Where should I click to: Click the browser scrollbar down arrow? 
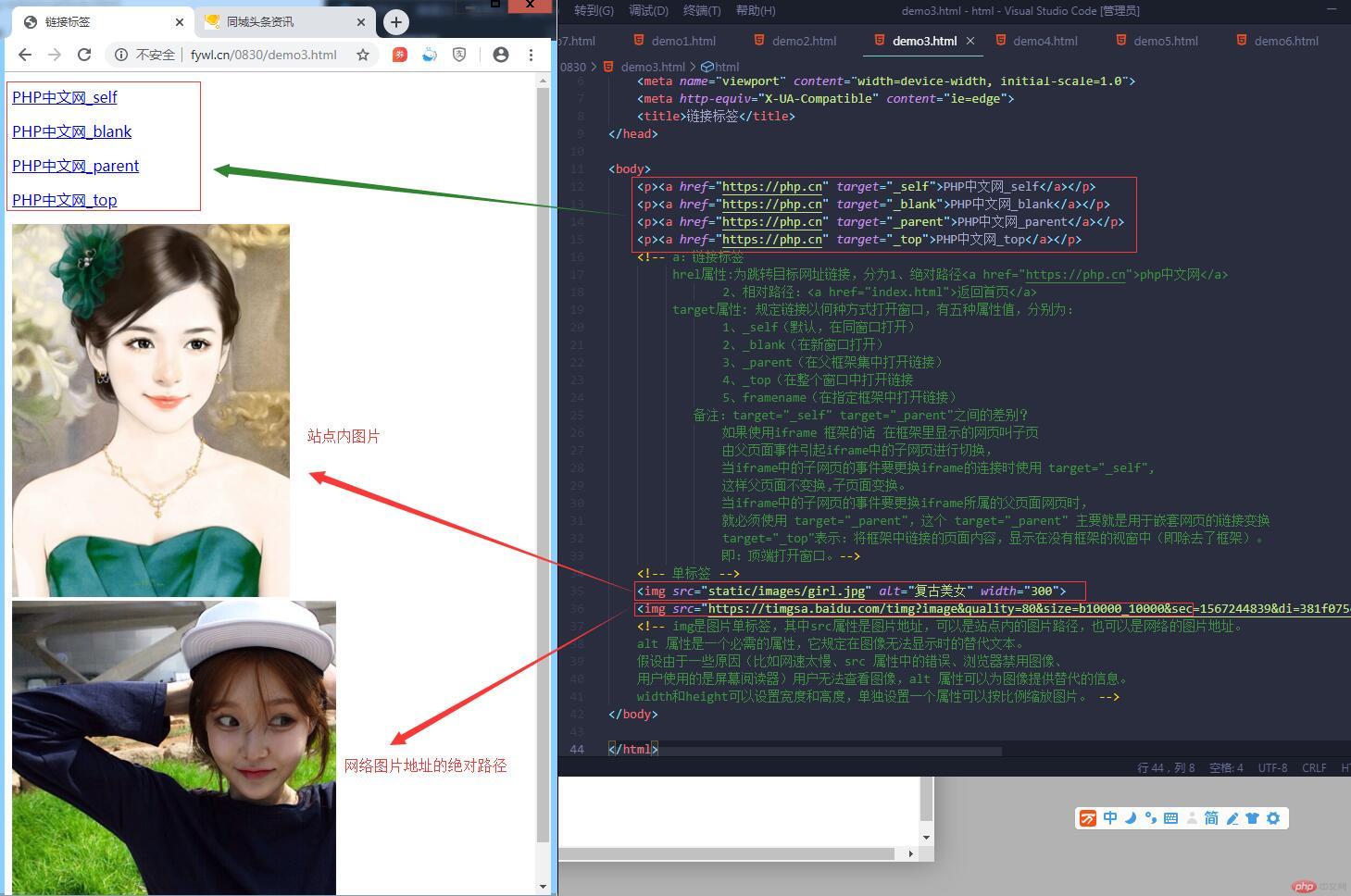[544, 886]
